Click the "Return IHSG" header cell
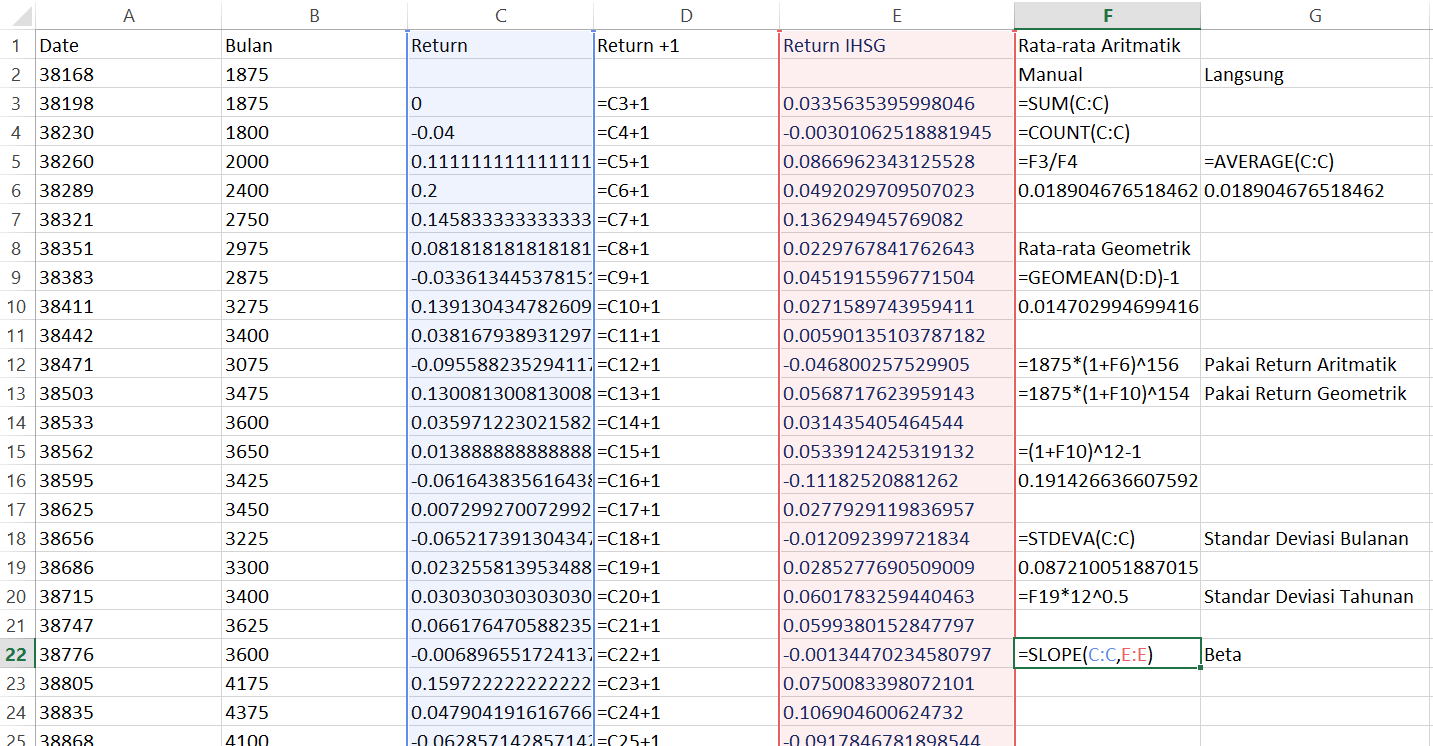This screenshot has height=746, width=1433. pyautogui.click(x=896, y=45)
